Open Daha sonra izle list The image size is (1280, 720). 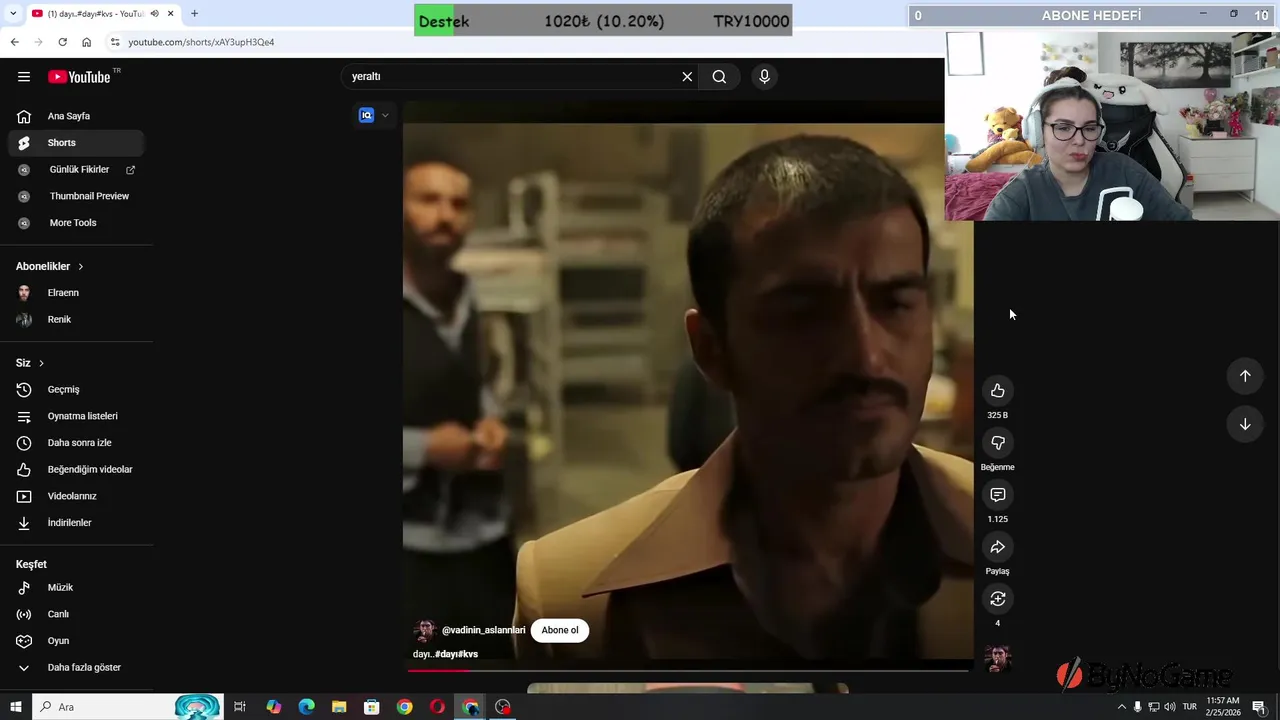(76, 443)
